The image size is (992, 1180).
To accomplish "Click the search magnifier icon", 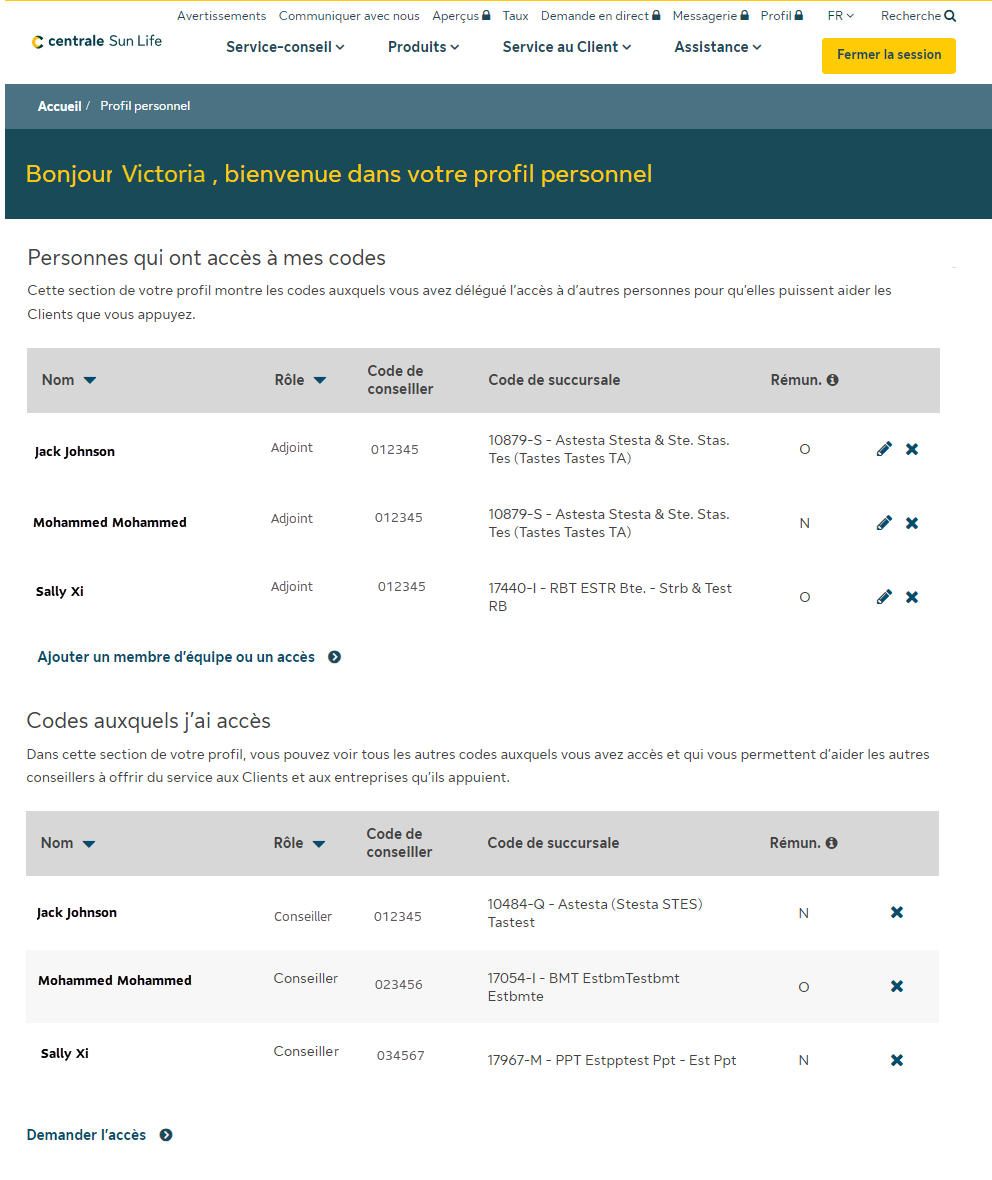I will pyautogui.click(x=950, y=16).
